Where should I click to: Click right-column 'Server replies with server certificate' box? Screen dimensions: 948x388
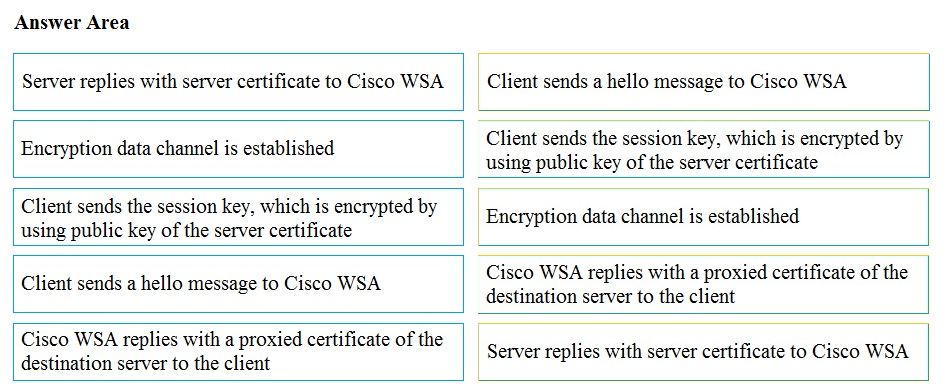[x=704, y=352]
